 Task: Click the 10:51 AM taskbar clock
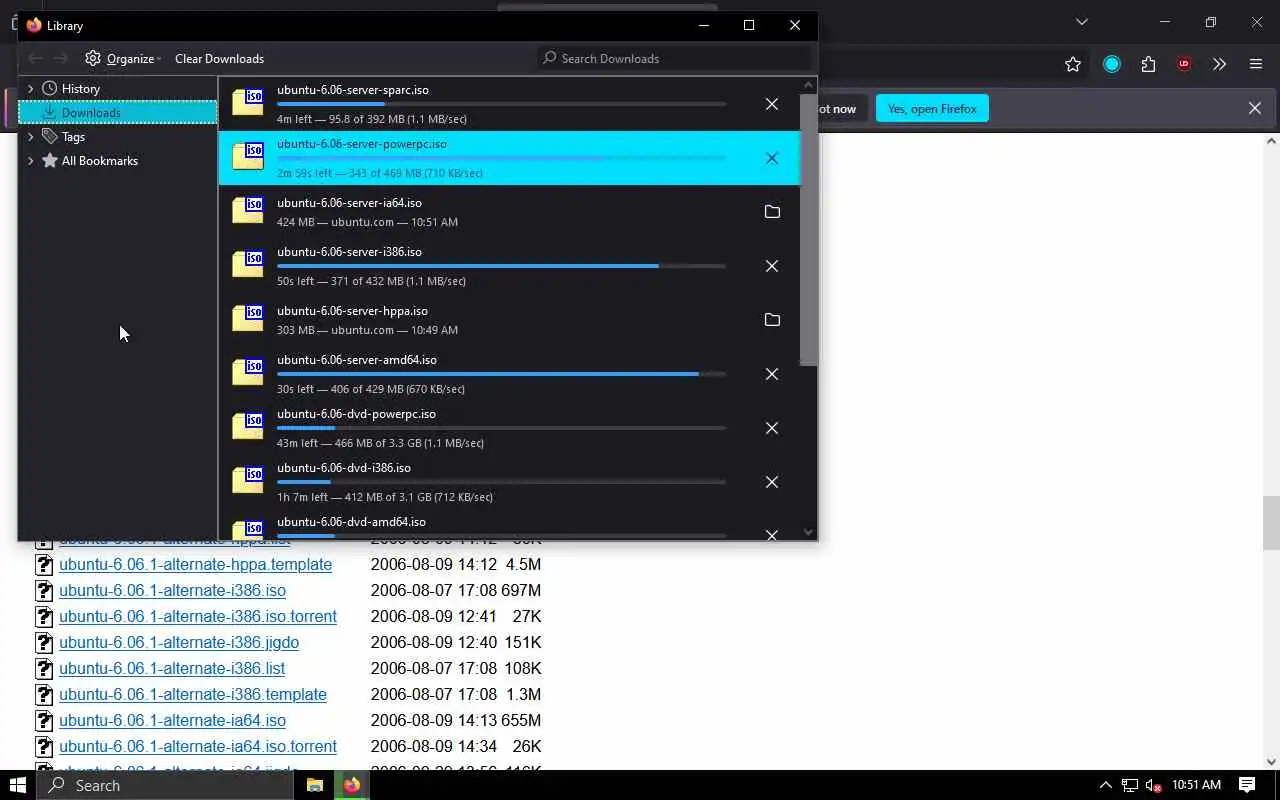click(1196, 785)
